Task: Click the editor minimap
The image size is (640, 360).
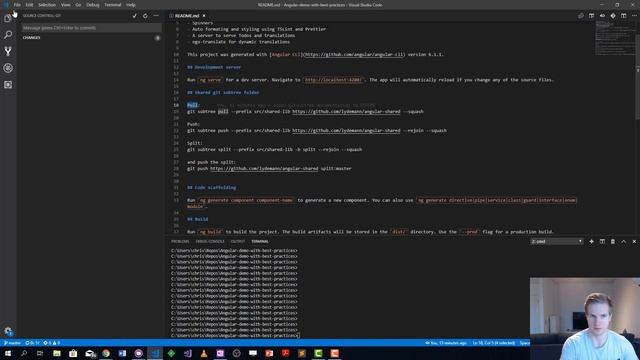Action: pos(615,39)
